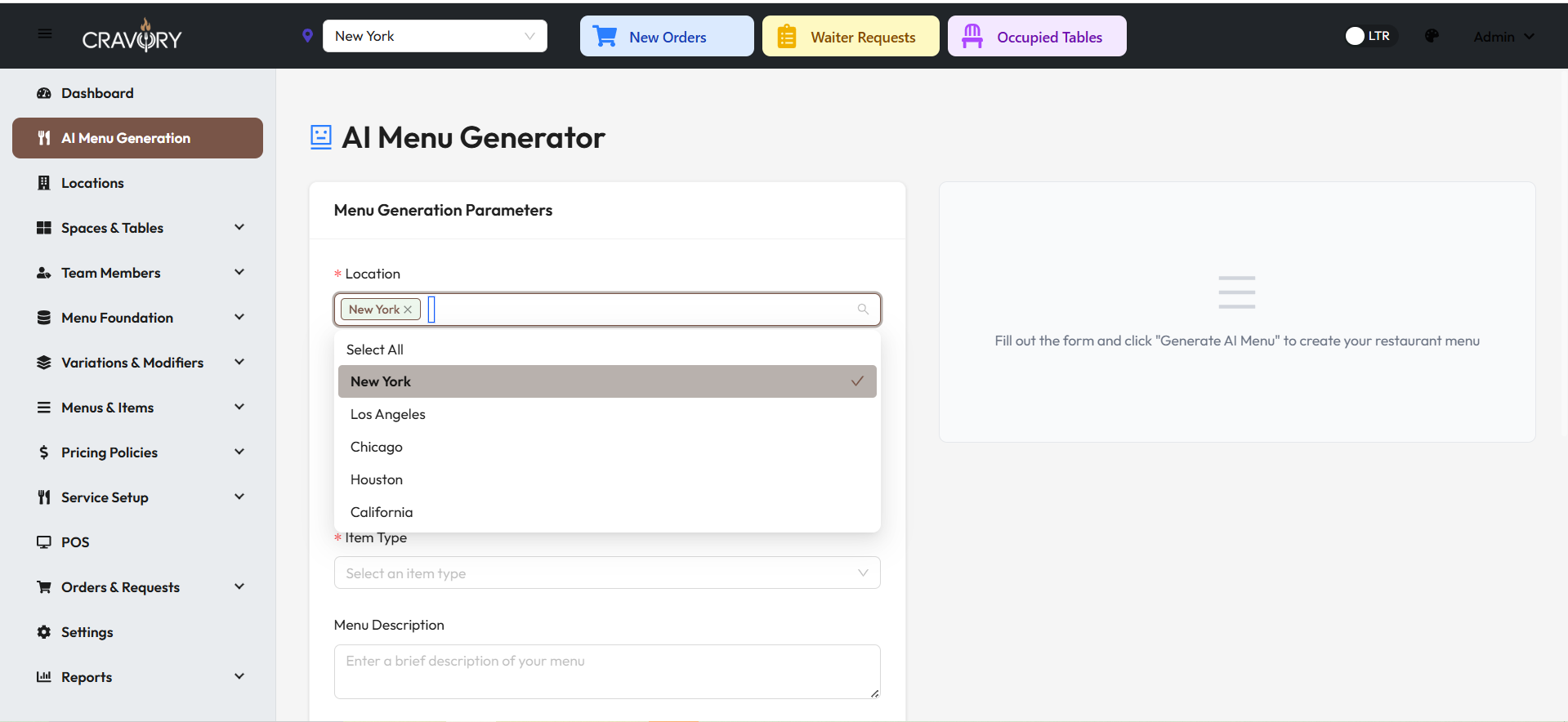Click the Occupied Tables button
Screen dimensions: 1568x722
pyautogui.click(x=1037, y=36)
